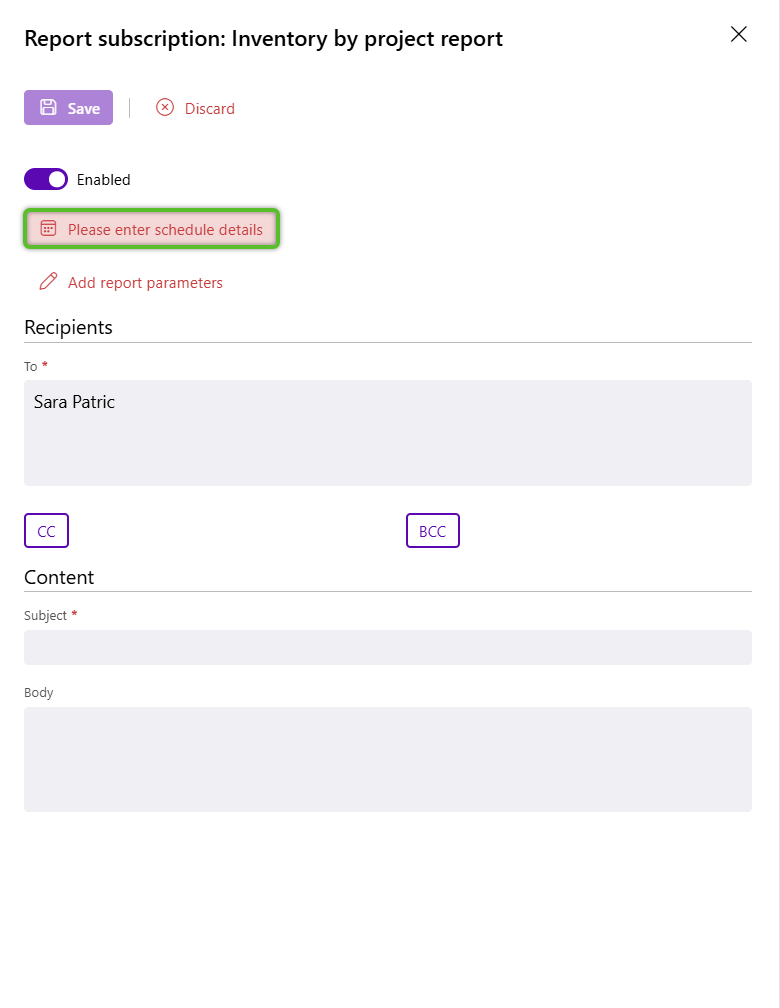Select the Discard text link
Viewport: 780px width, 1008px height.
210,109
